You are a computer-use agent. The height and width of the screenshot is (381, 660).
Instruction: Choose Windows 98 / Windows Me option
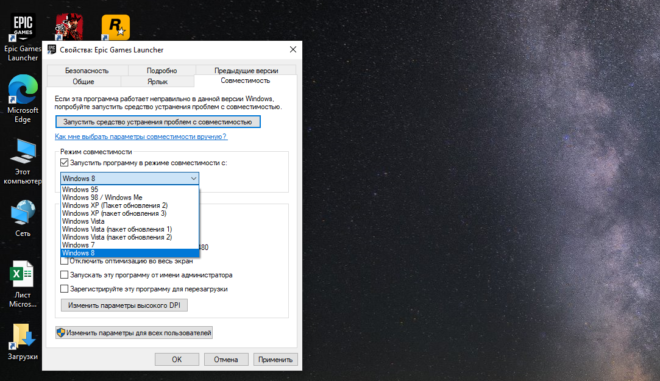130,197
